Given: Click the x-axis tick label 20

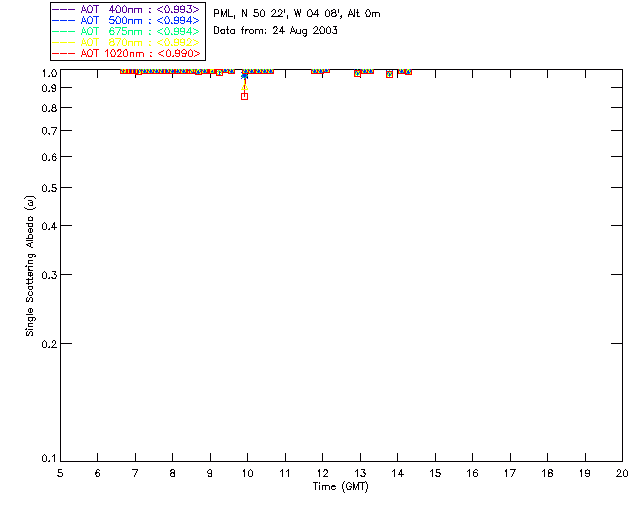Looking at the screenshot, I should click(622, 473).
